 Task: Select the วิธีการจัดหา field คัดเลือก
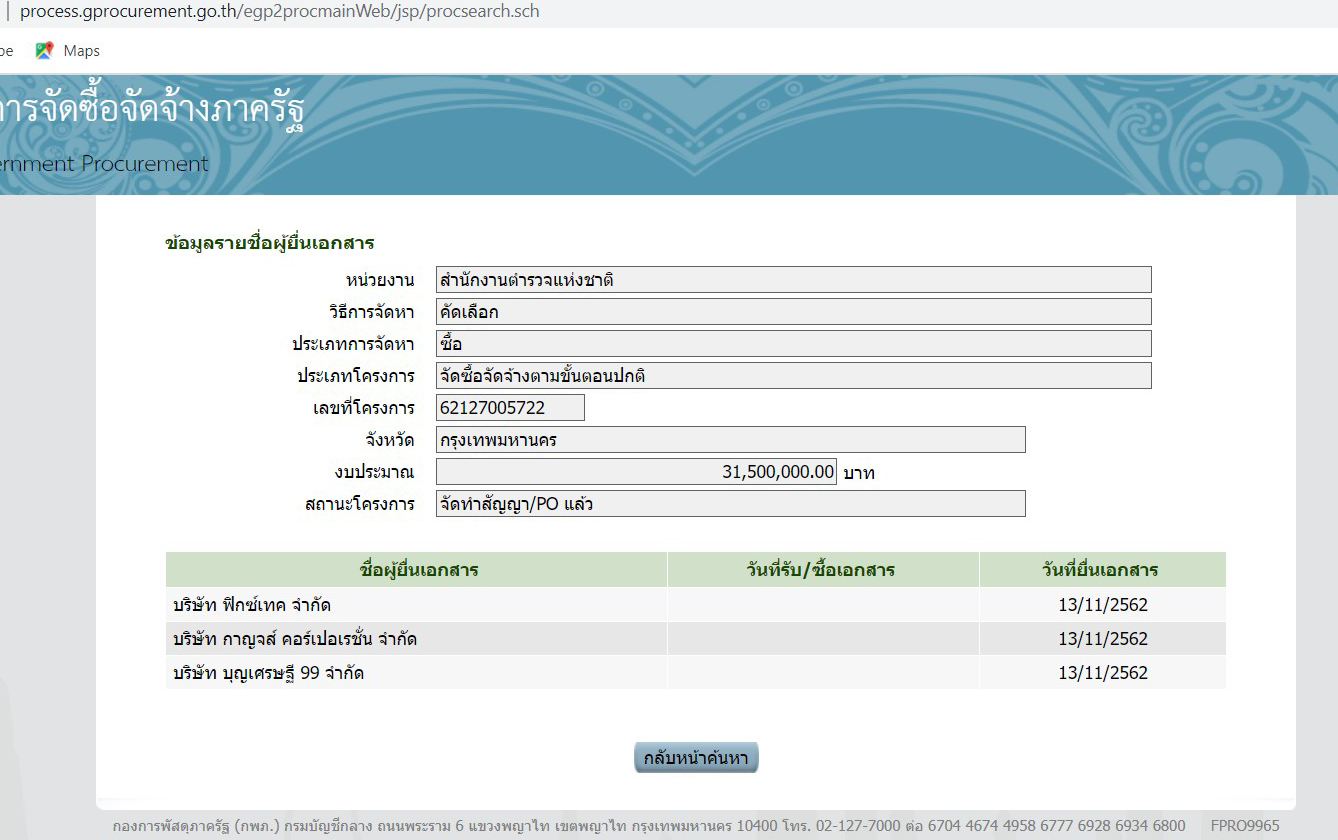[793, 312]
